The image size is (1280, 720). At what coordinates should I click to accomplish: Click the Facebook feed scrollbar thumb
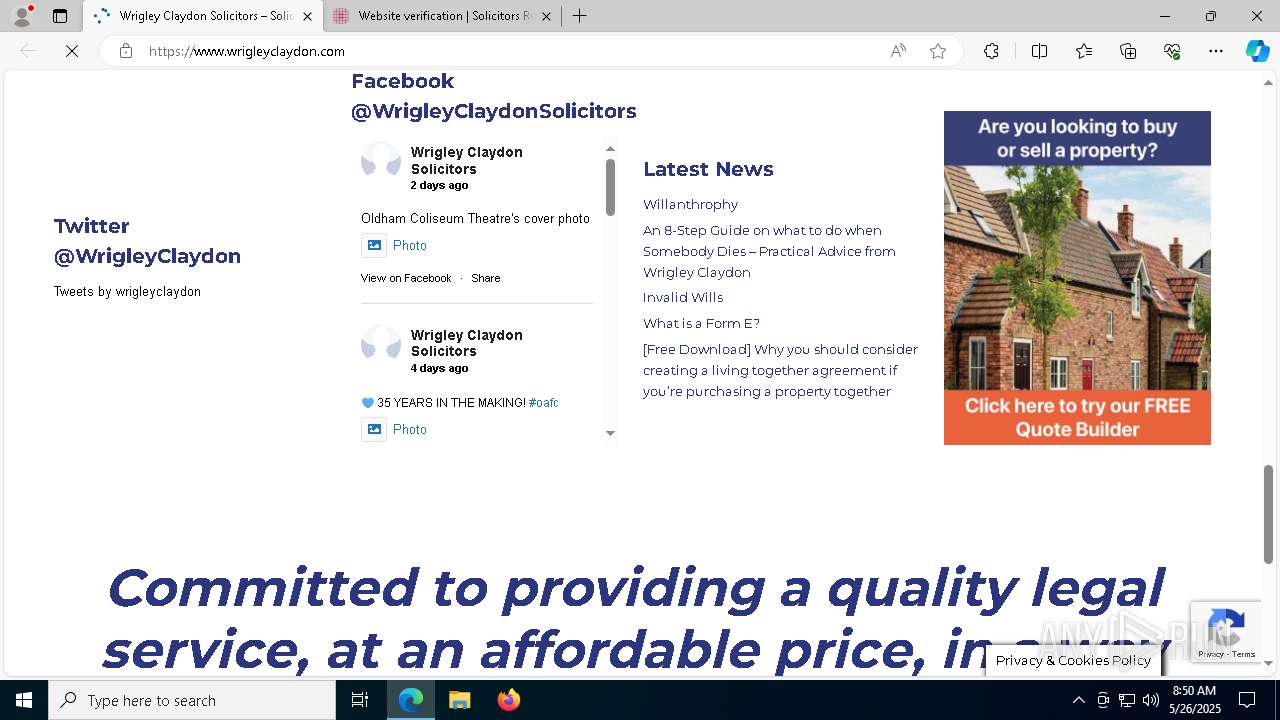tap(610, 187)
